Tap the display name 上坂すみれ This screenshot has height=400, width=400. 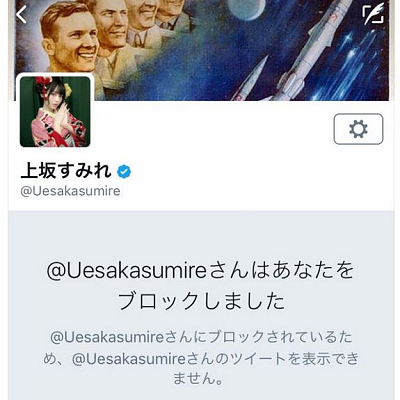(66, 171)
